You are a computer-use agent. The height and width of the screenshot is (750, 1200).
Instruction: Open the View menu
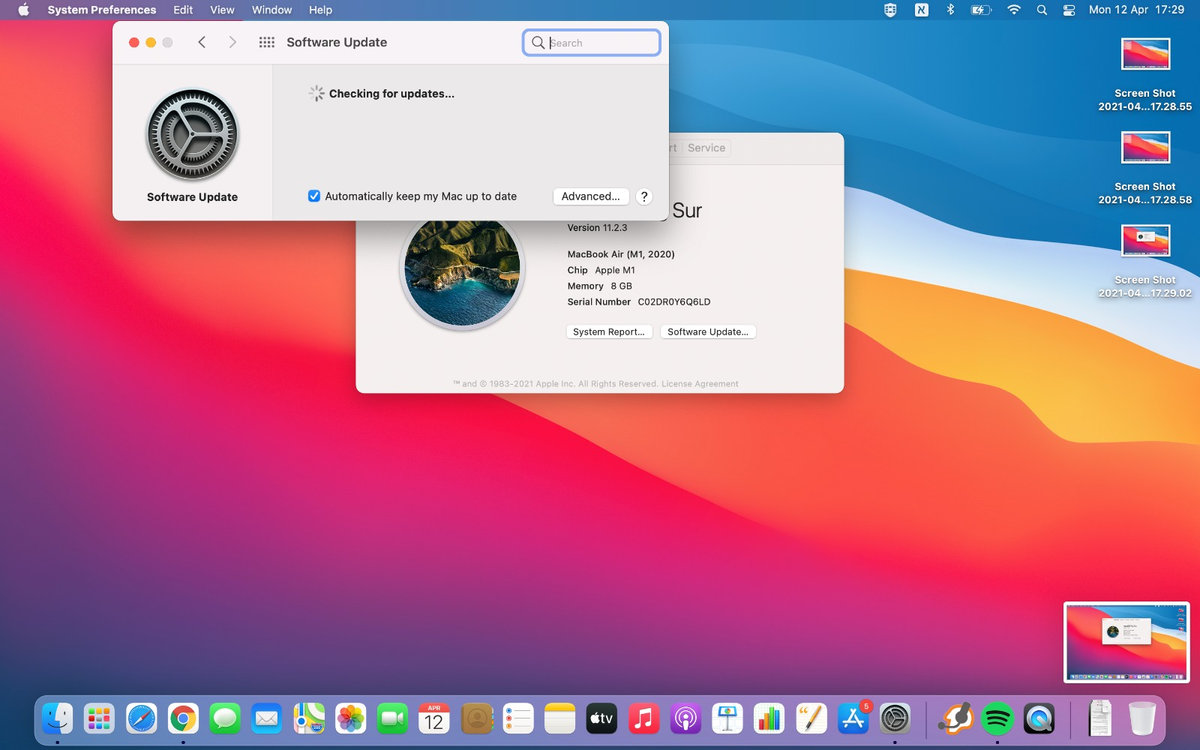pos(222,10)
